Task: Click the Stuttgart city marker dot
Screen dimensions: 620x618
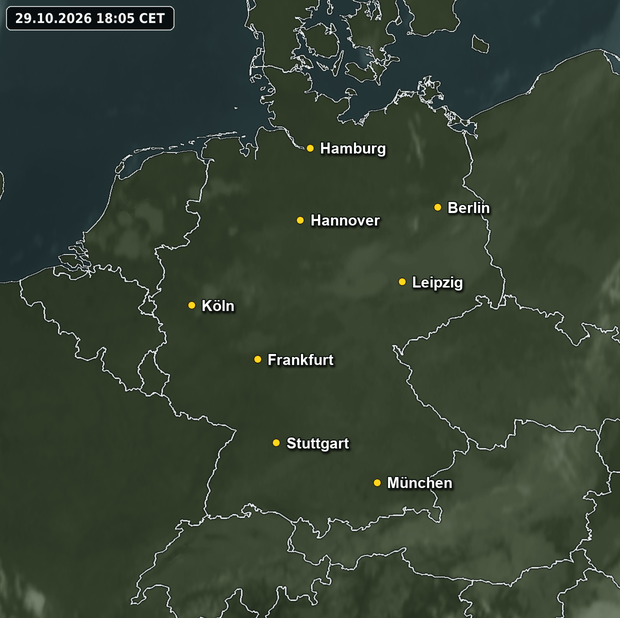Action: click(x=276, y=443)
